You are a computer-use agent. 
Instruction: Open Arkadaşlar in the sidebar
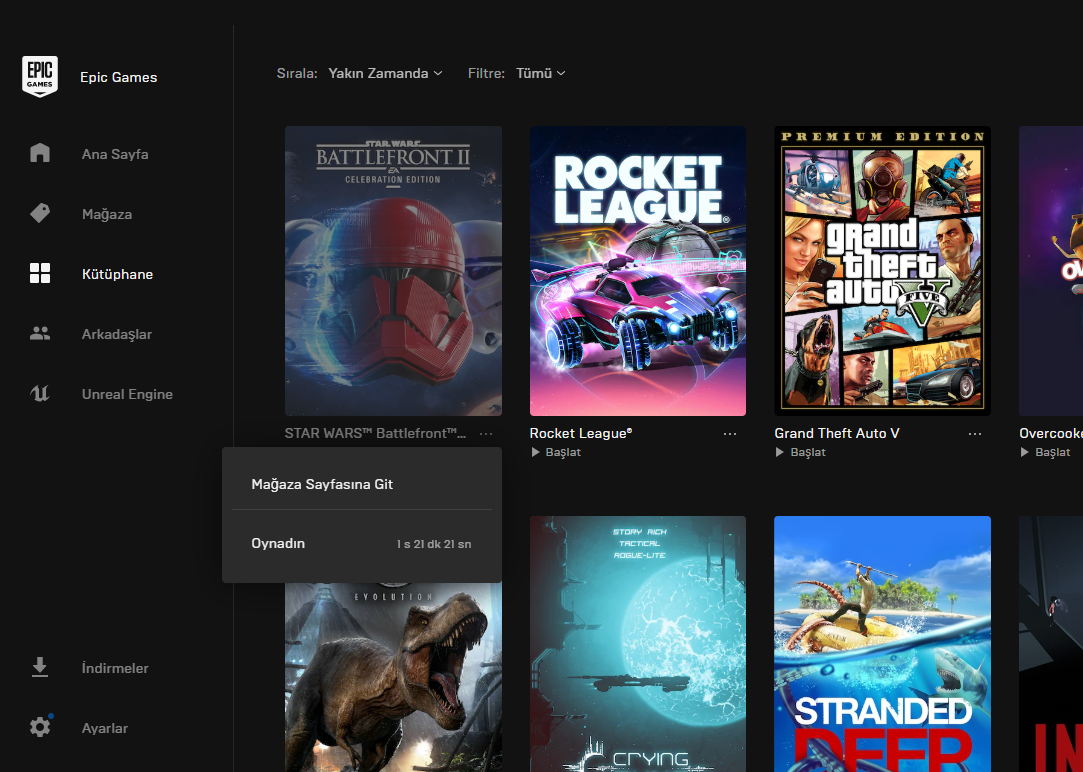[117, 334]
